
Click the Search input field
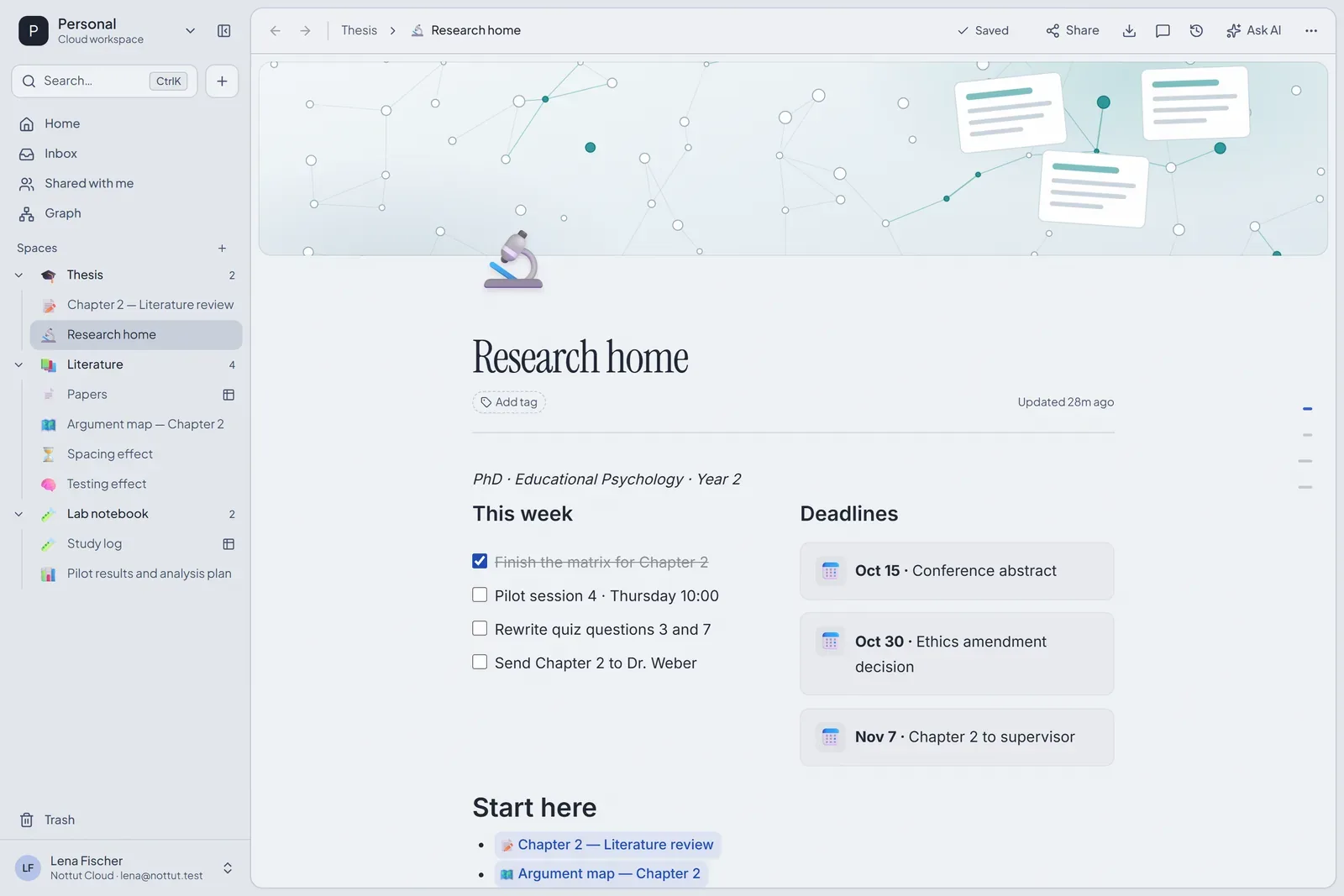(x=104, y=81)
